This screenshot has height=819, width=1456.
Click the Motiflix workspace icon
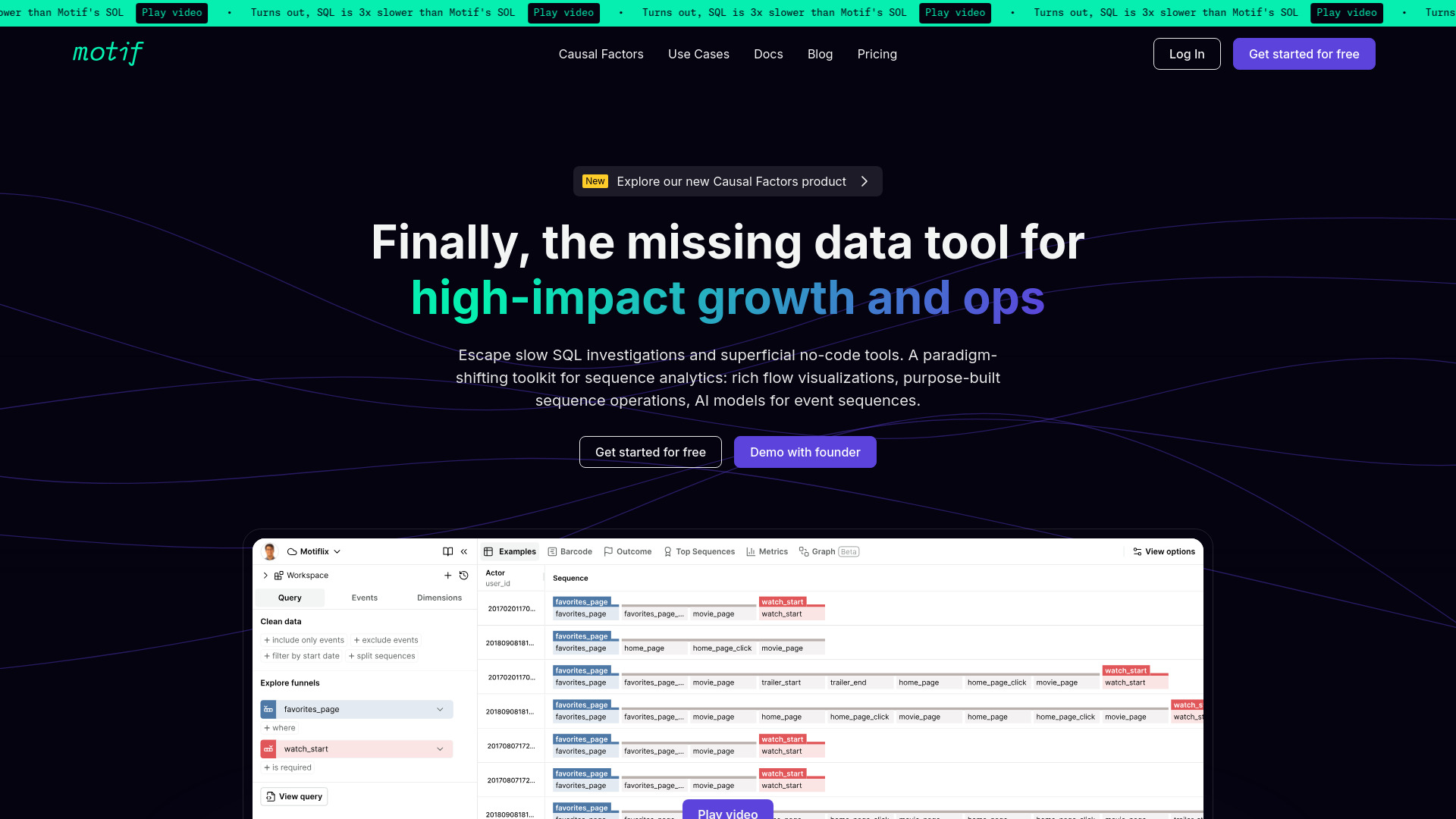coord(292,551)
